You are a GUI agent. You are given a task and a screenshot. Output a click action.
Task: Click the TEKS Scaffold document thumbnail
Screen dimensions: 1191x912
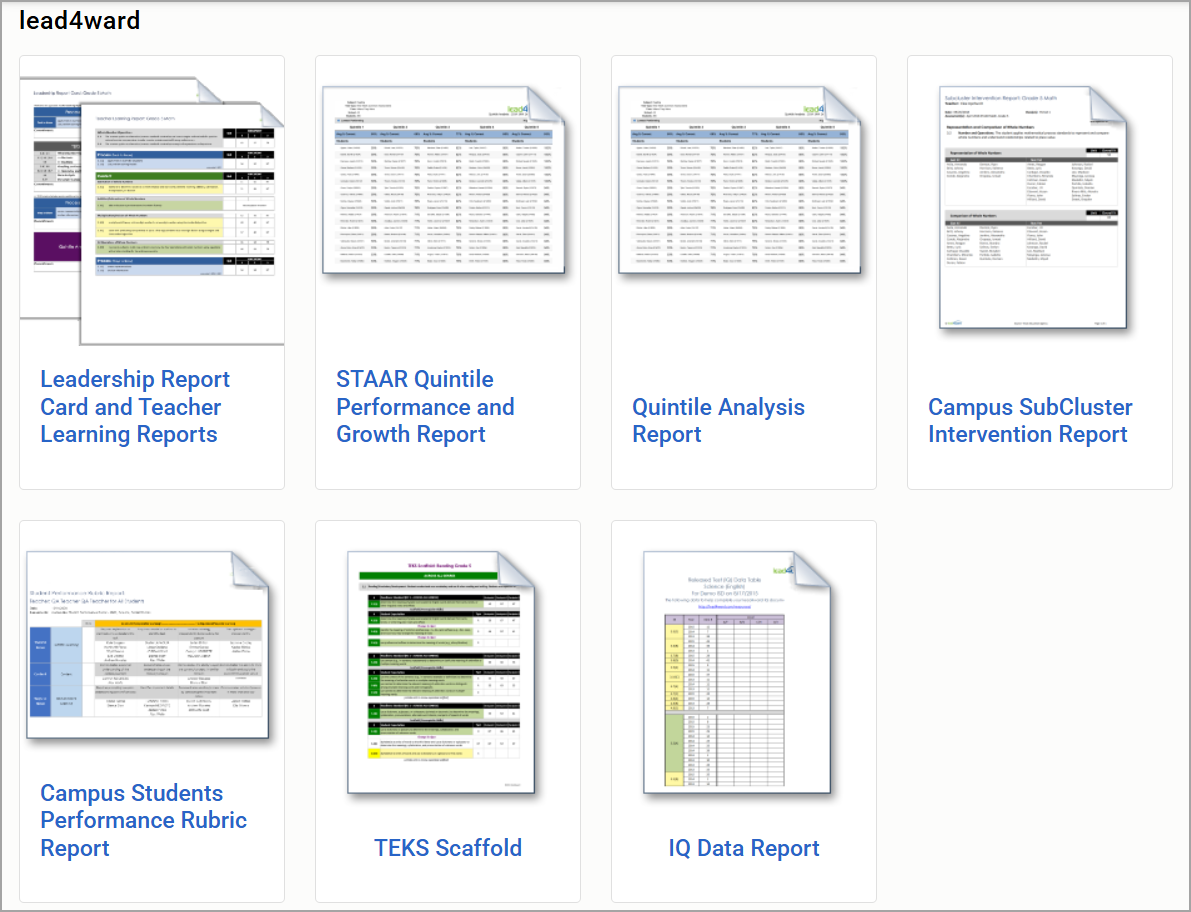pos(441,673)
